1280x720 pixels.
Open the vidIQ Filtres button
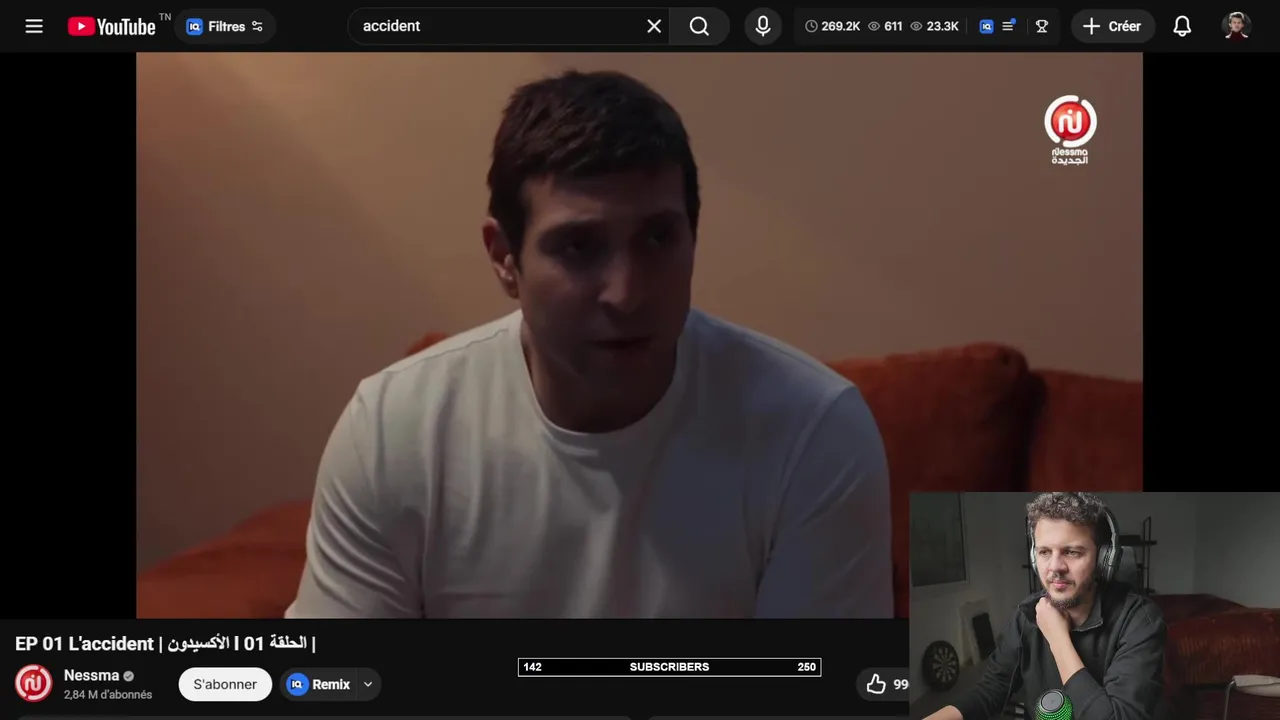225,26
